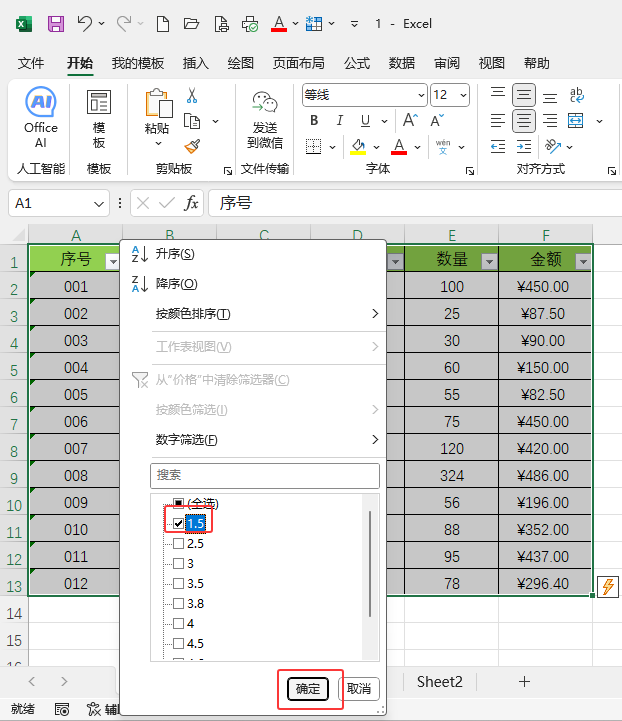Check the 4 filter value
The height and width of the screenshot is (721, 622).
[x=178, y=624]
